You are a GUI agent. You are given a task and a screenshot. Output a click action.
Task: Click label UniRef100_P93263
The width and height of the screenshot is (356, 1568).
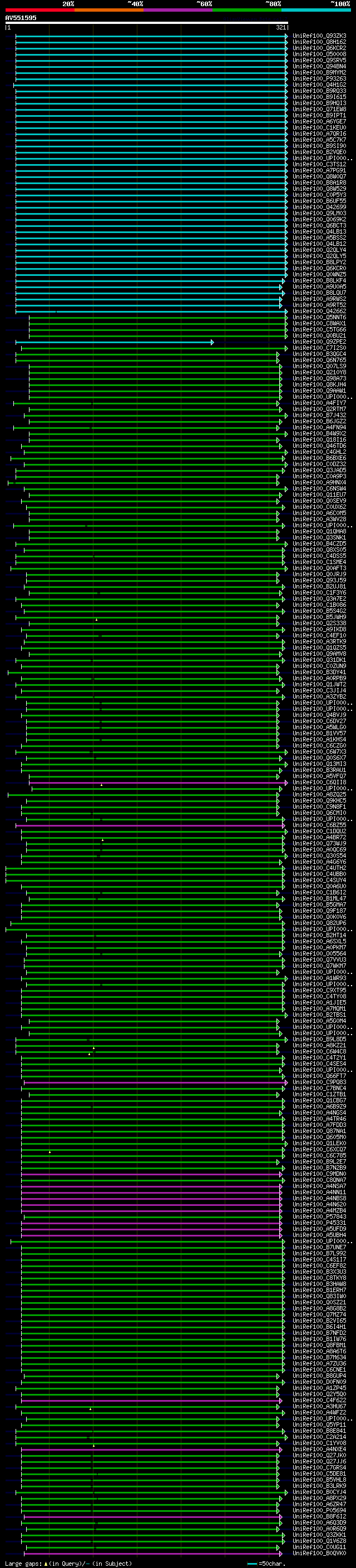coord(319,78)
